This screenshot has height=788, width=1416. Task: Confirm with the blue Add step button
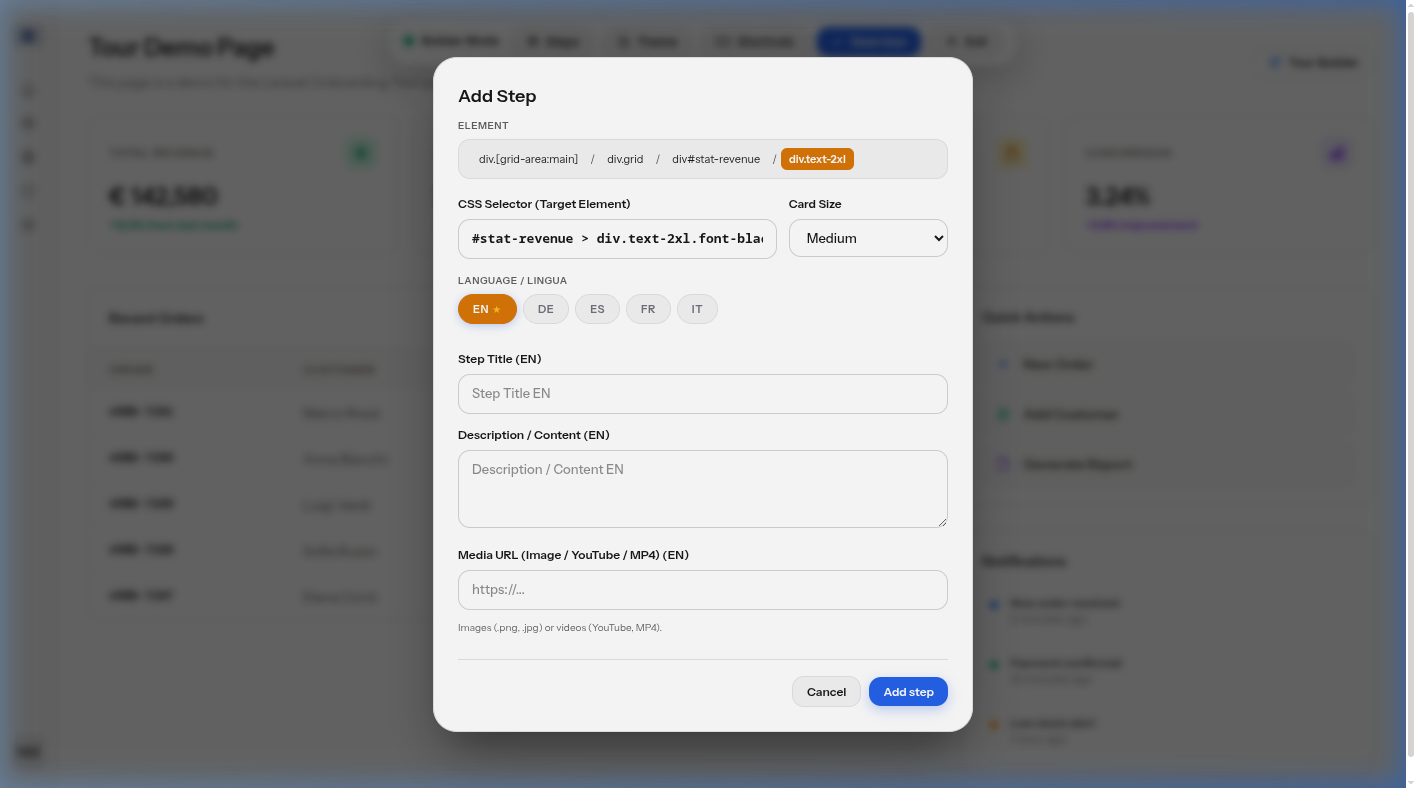pos(908,692)
